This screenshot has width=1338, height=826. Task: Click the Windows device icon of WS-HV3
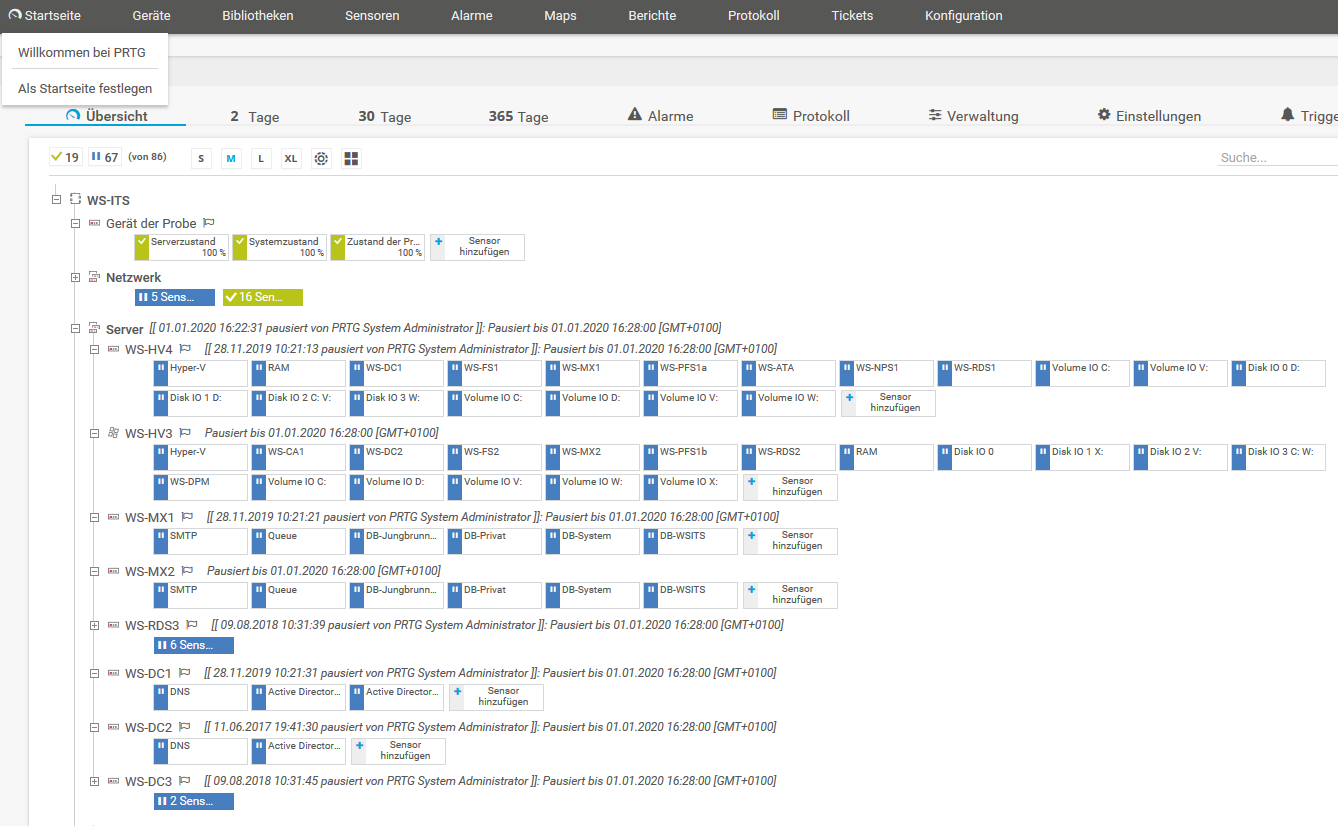tap(113, 433)
